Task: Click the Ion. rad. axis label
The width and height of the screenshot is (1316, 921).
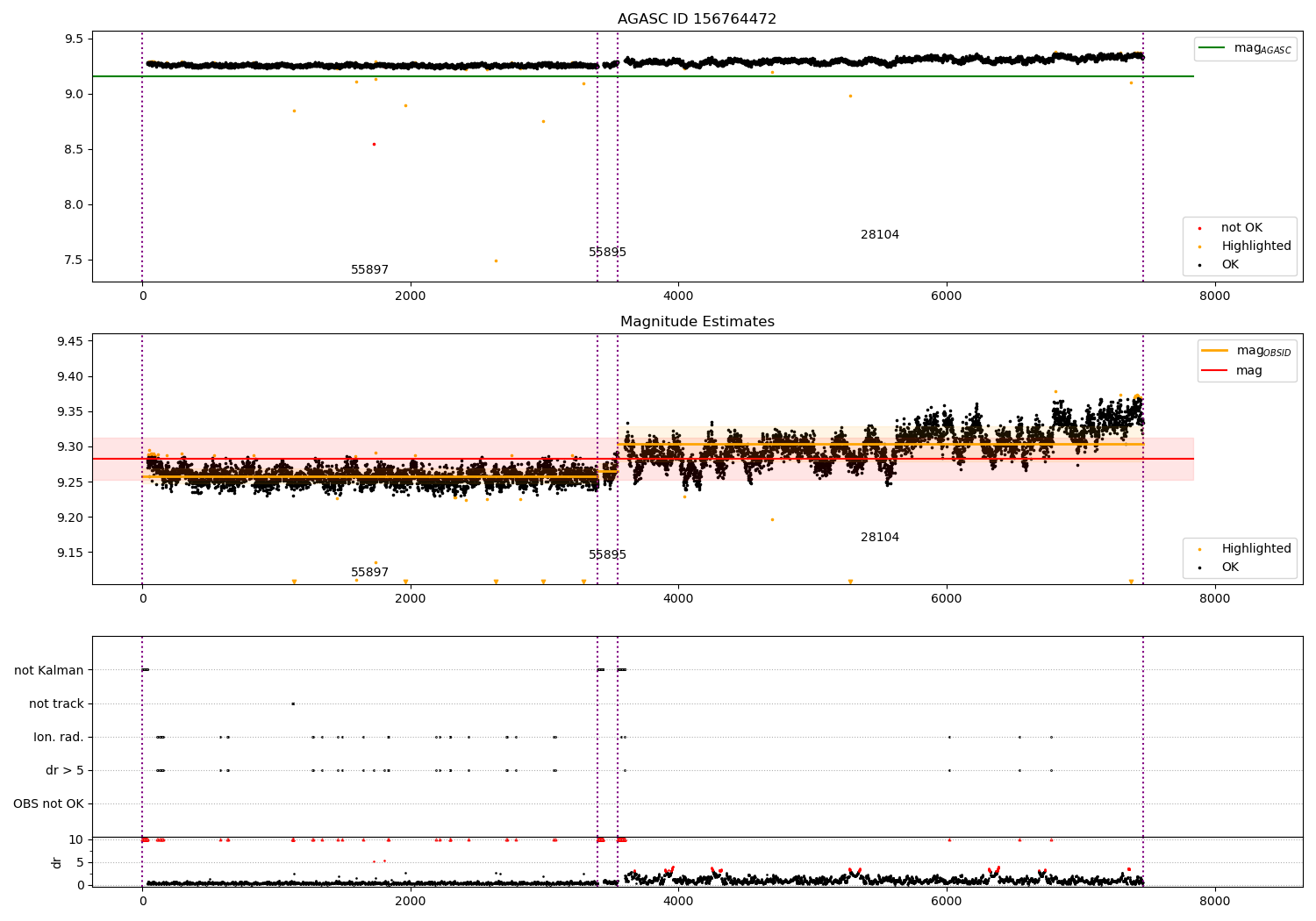Action: coord(59,738)
